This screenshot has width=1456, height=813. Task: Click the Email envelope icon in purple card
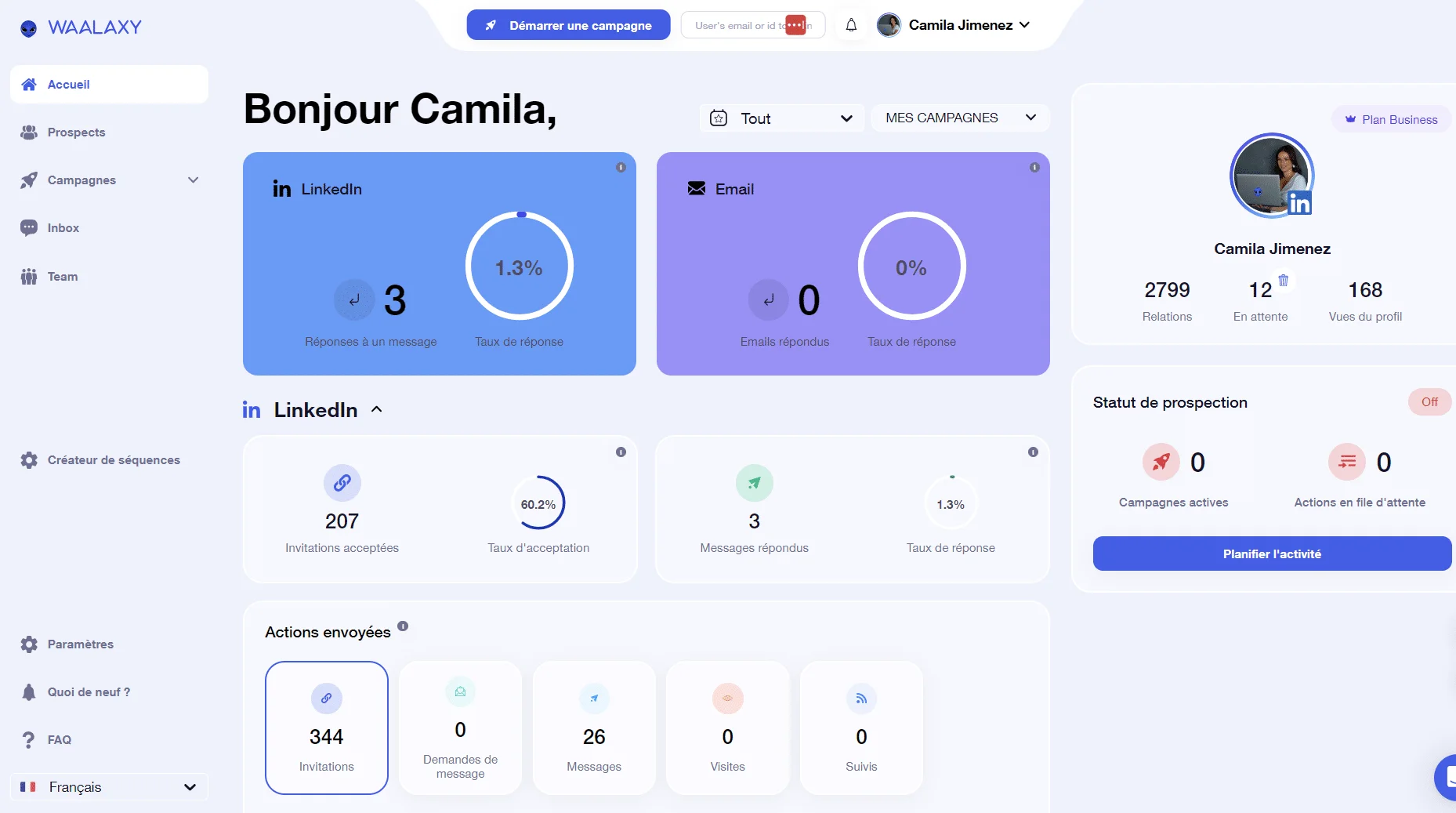[x=697, y=188]
